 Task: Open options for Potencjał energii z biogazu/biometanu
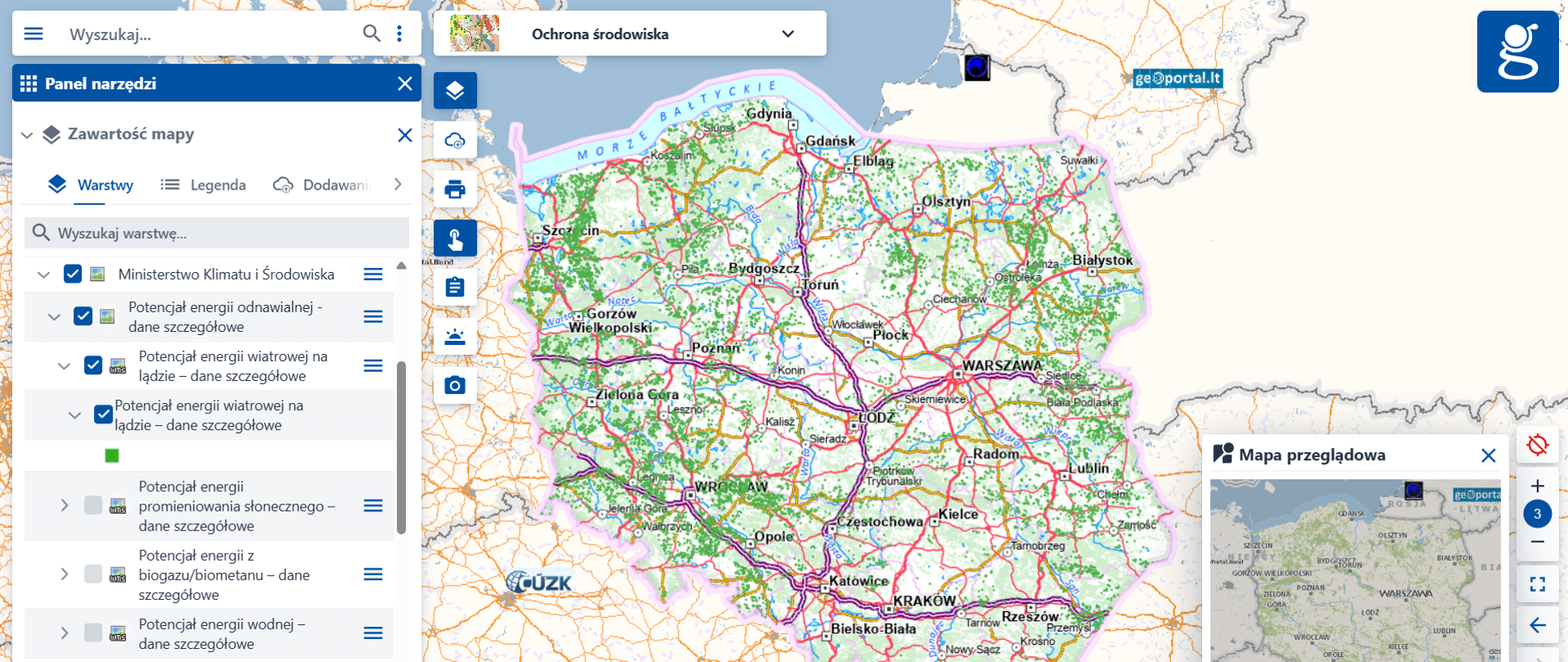pos(373,575)
